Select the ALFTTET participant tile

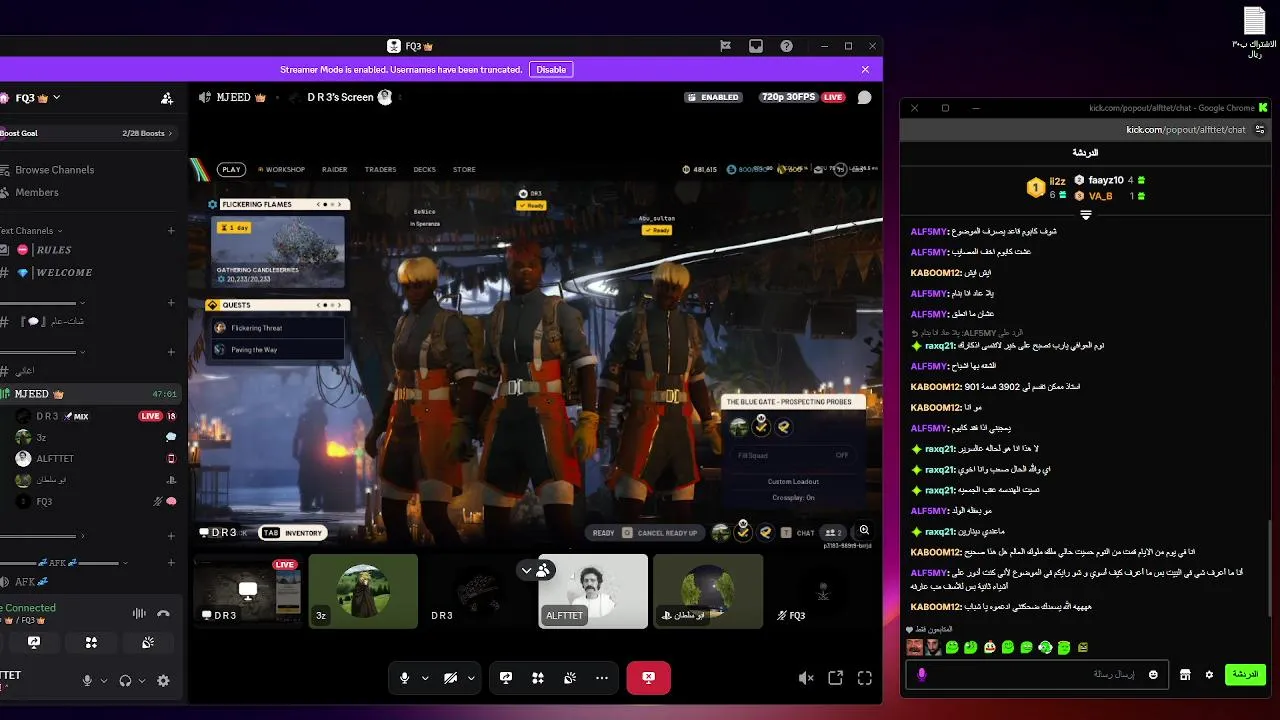point(593,591)
